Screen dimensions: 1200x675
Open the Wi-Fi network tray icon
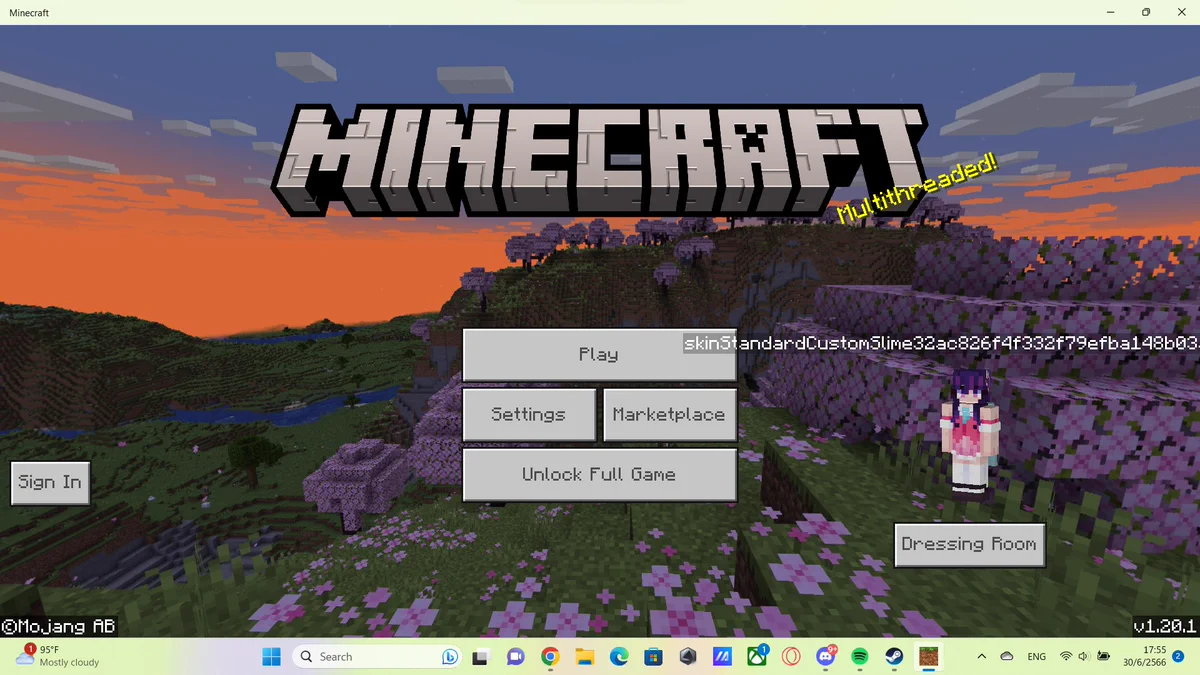pyautogui.click(x=1066, y=656)
